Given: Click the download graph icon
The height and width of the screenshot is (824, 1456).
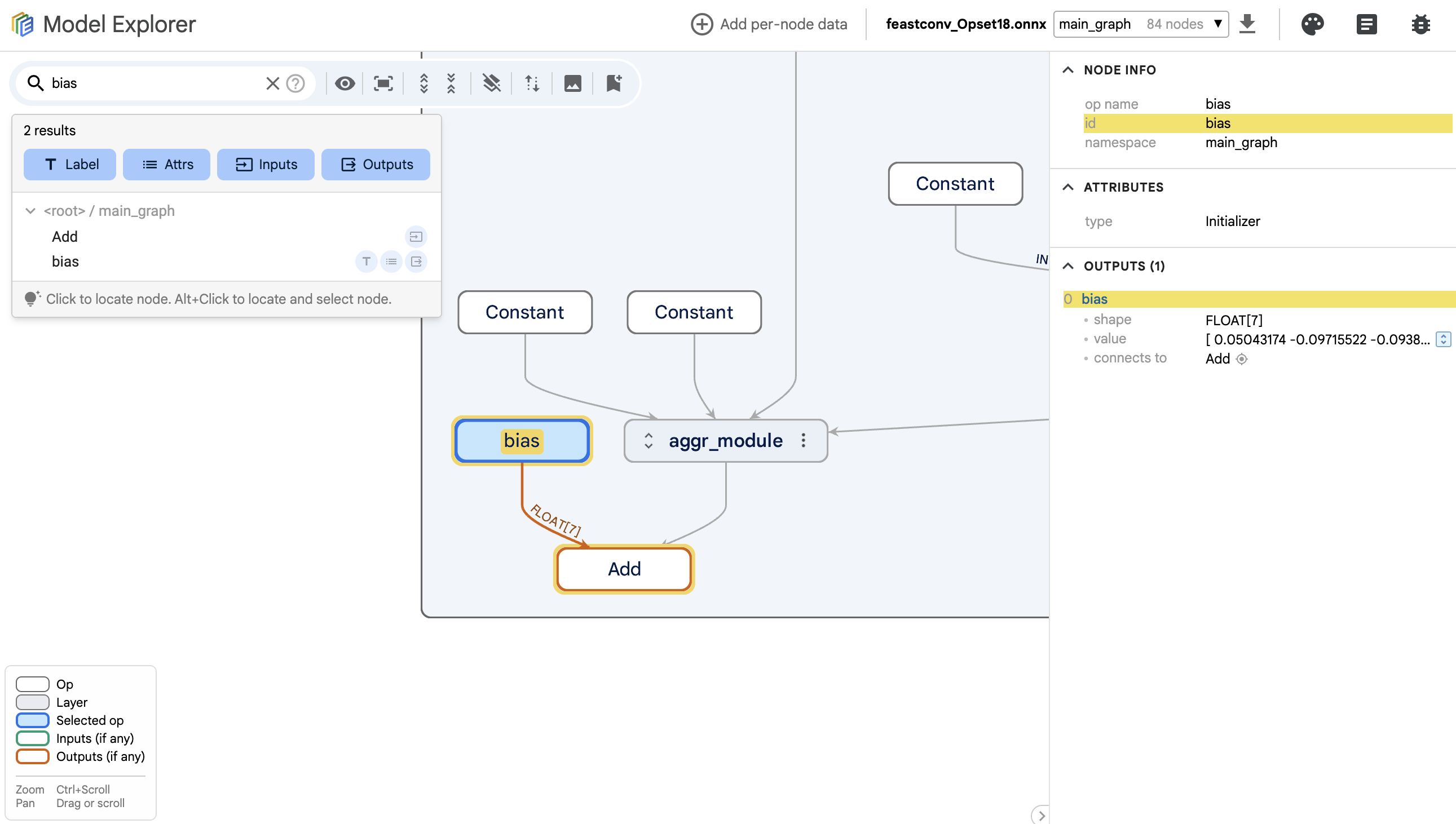Looking at the screenshot, I should [1247, 24].
